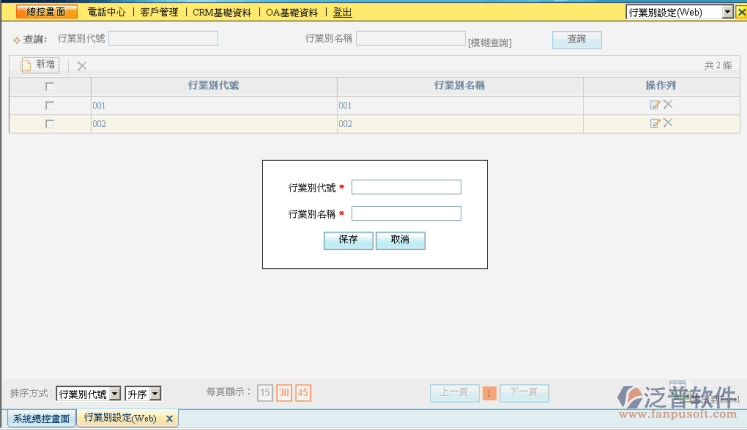Set page size to 30 per page
Screen dimensions: 747x430
coord(284,393)
